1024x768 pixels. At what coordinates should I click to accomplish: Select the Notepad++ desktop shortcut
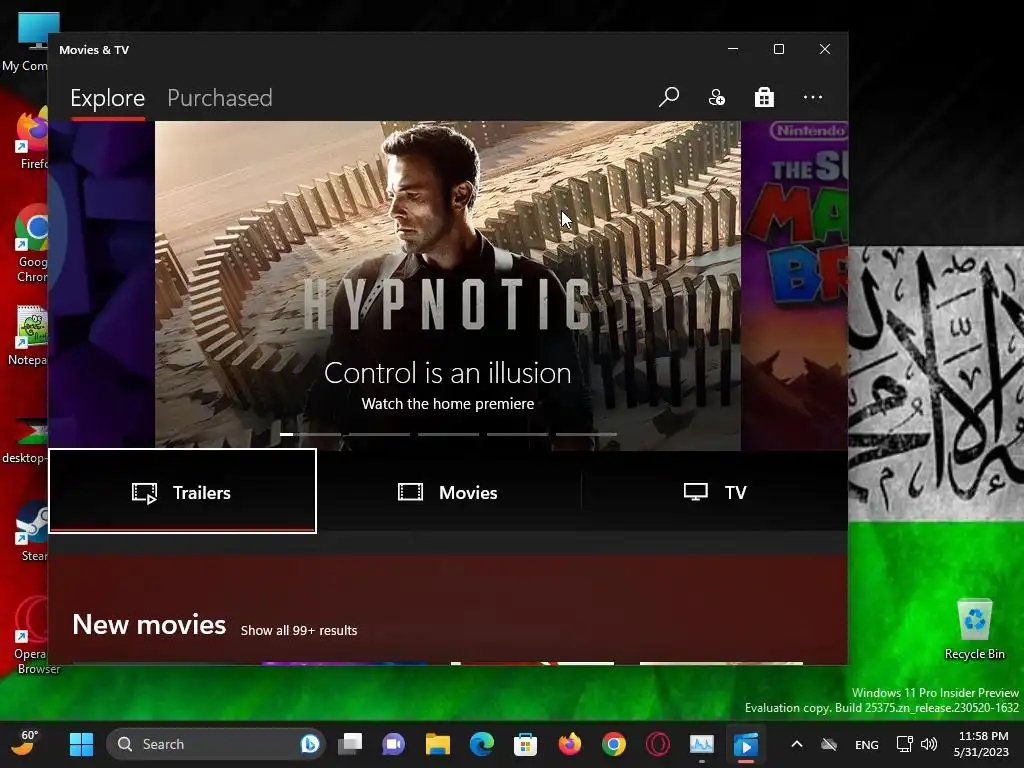coord(28,336)
